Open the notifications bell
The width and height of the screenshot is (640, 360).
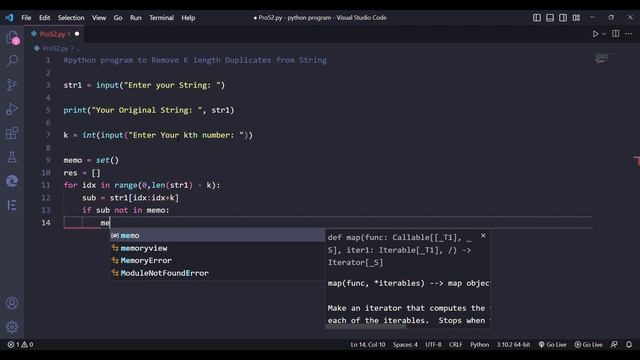(x=629, y=344)
